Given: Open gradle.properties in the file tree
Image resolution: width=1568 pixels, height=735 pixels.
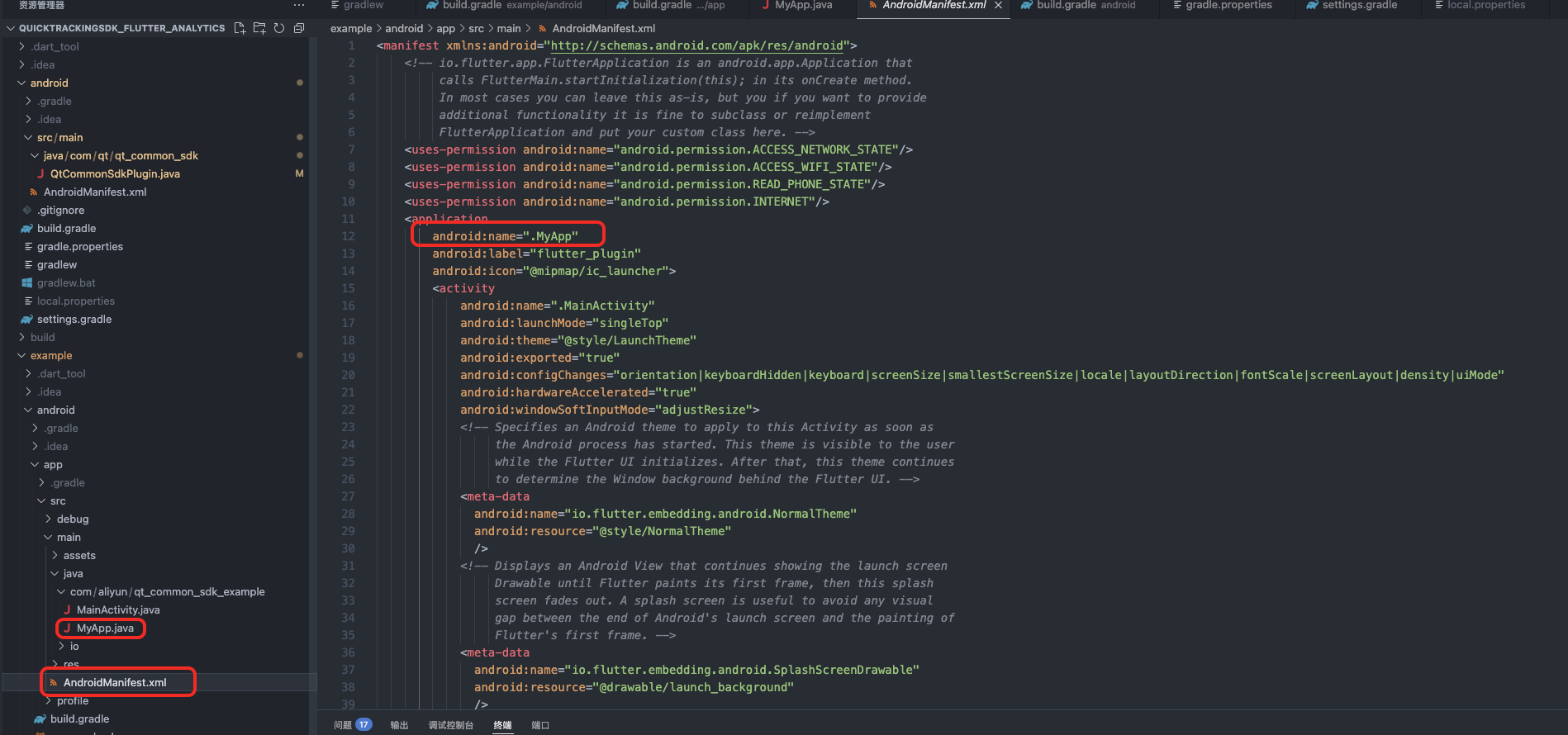Looking at the screenshot, I should pyautogui.click(x=79, y=246).
